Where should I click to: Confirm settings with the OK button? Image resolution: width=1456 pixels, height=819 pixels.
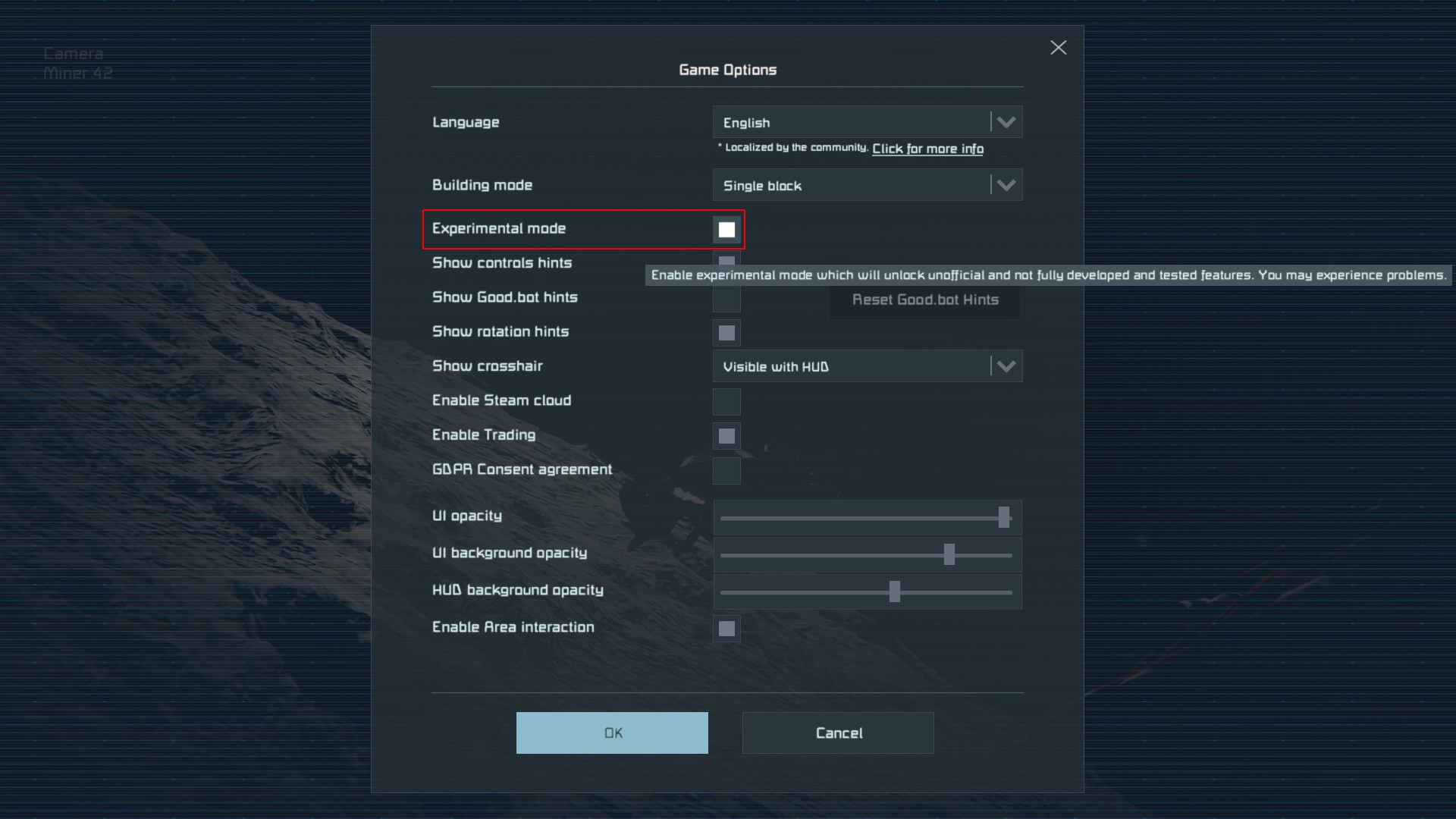(612, 733)
